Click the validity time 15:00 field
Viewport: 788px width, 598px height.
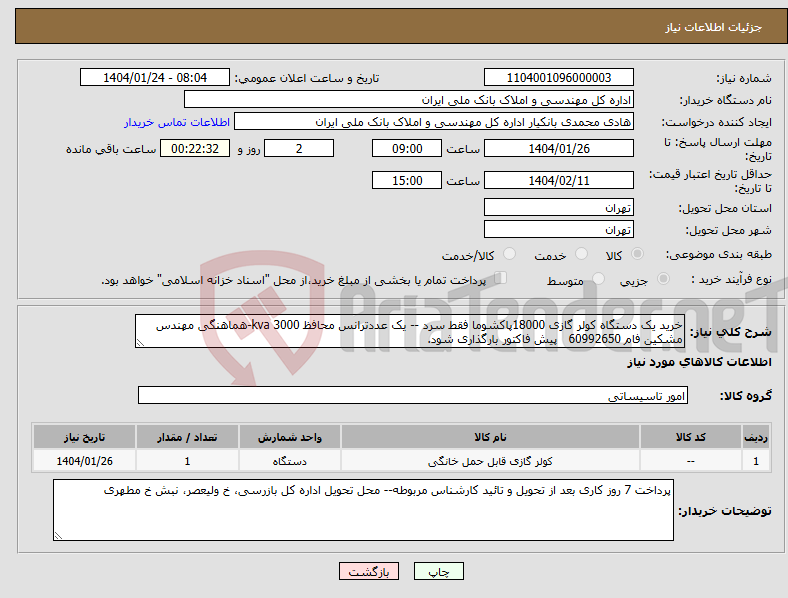[x=407, y=180]
